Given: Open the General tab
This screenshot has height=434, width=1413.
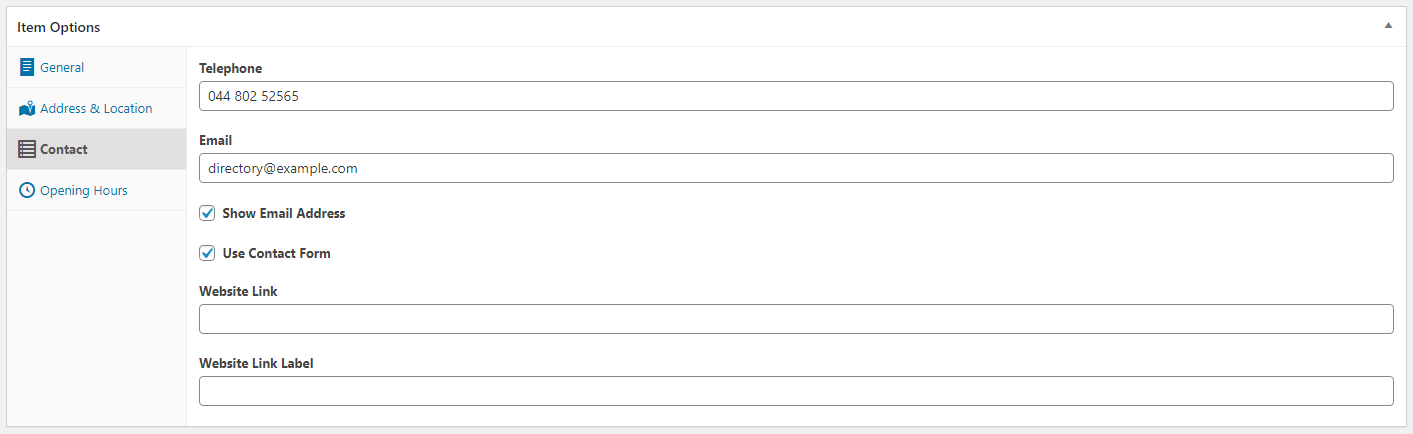Looking at the screenshot, I should (x=62, y=68).
